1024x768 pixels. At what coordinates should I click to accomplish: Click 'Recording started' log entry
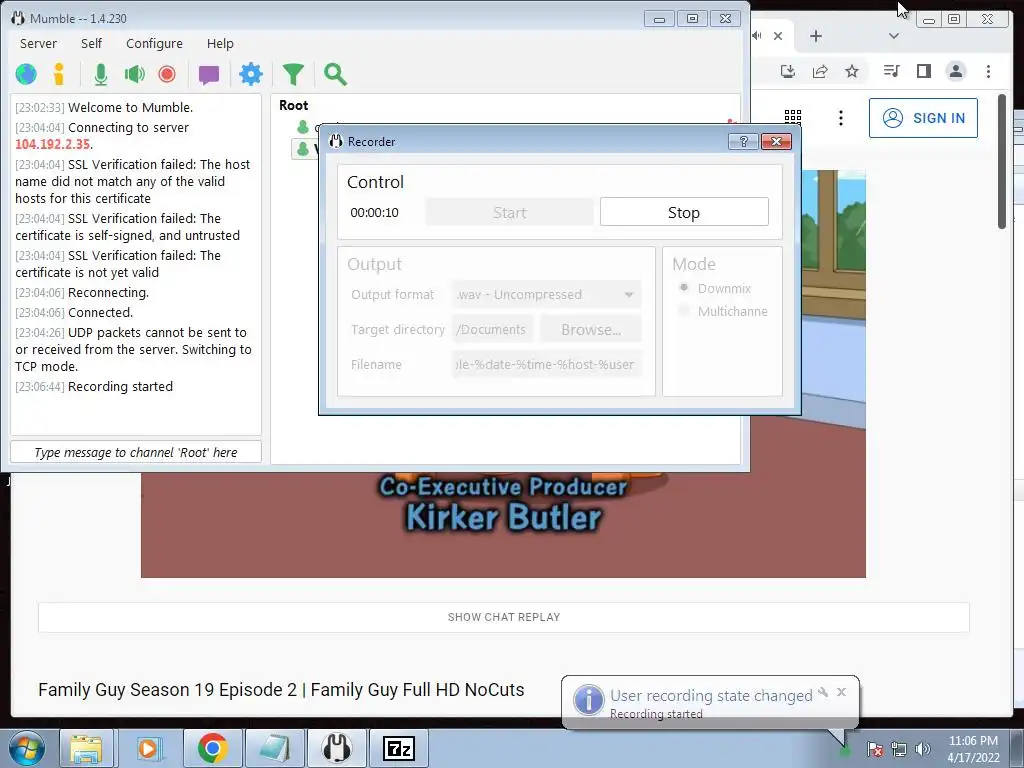[x=120, y=387]
